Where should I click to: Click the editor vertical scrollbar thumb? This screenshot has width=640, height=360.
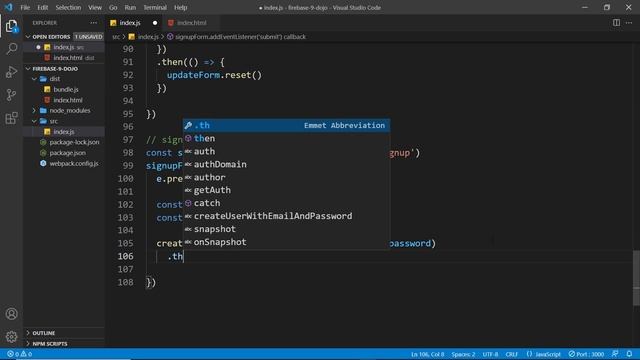click(x=636, y=278)
